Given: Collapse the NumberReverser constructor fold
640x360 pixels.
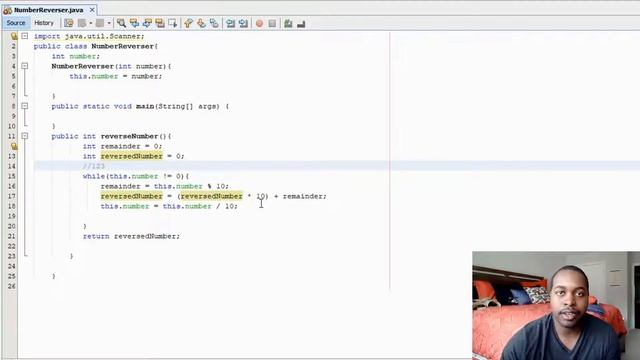Looking at the screenshot, I should [x=25, y=66].
